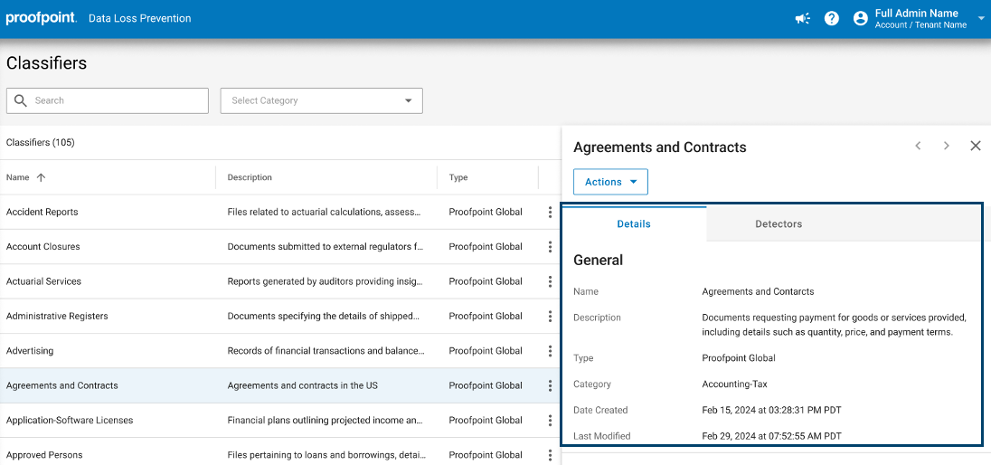The image size is (992, 466).
Task: Click the search magnifier icon
Action: click(x=21, y=101)
